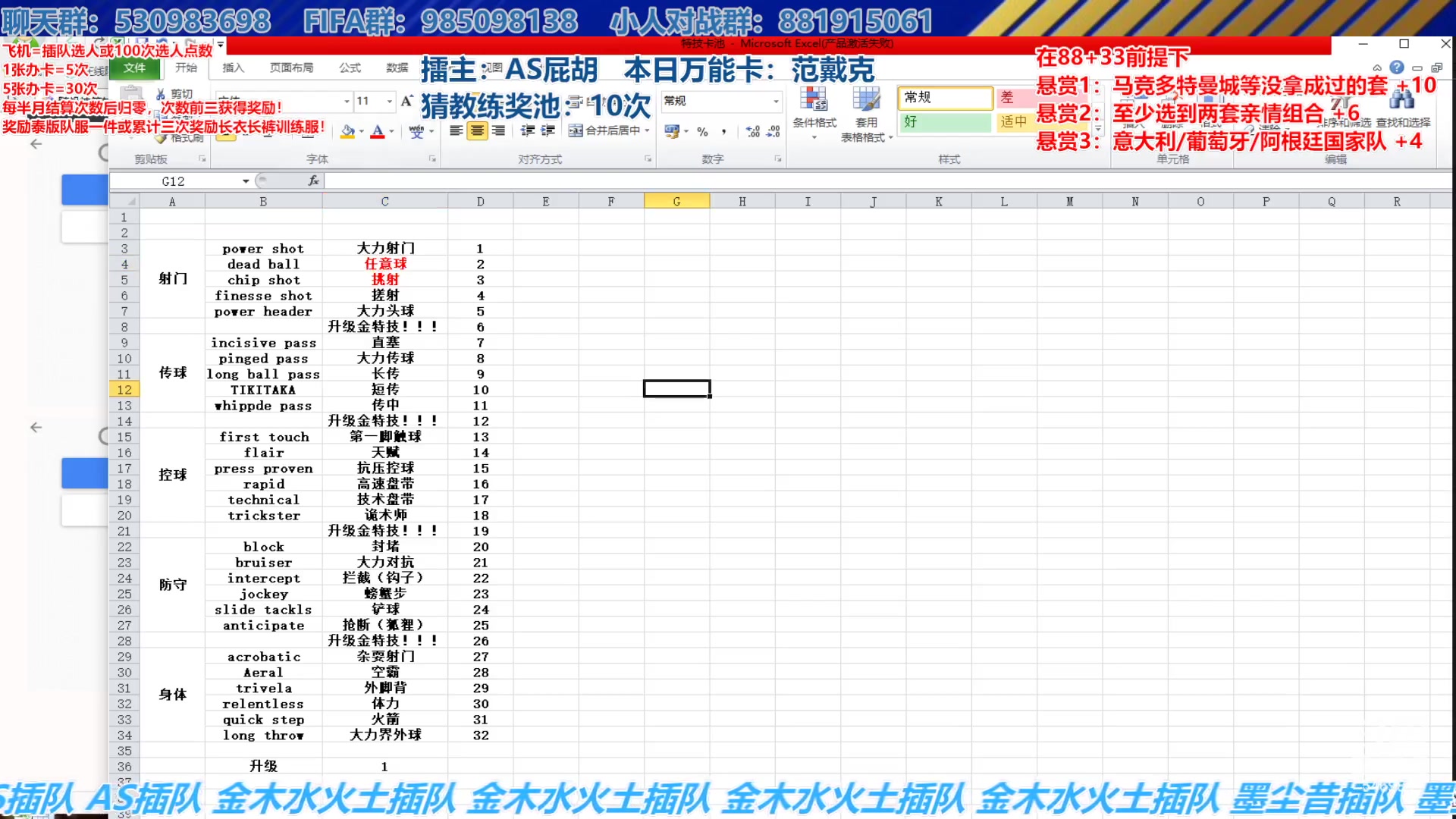This screenshot has height=819, width=1456.
Task: Open the Font Color dropdown arrow
Action: pos(391,131)
